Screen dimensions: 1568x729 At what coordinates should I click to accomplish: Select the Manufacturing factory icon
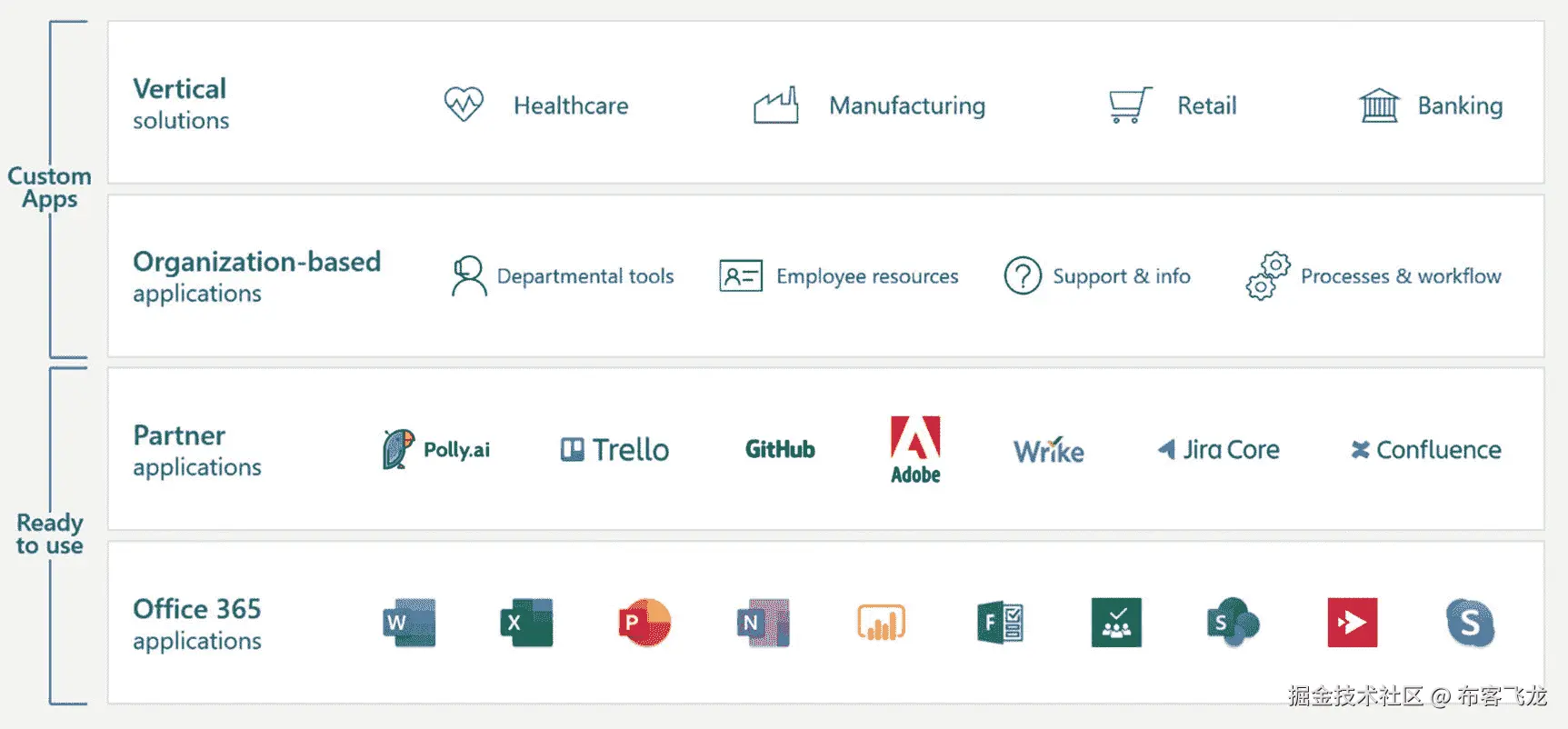point(776,105)
